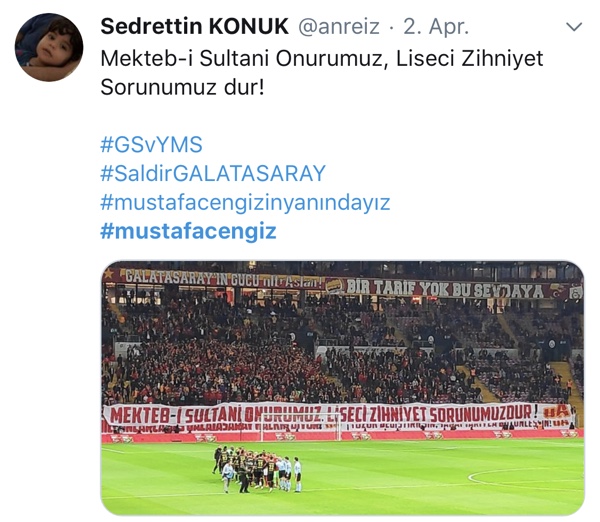Open the #SaldirGALATASARAY hashtag
The image size is (600, 522).
213,173
